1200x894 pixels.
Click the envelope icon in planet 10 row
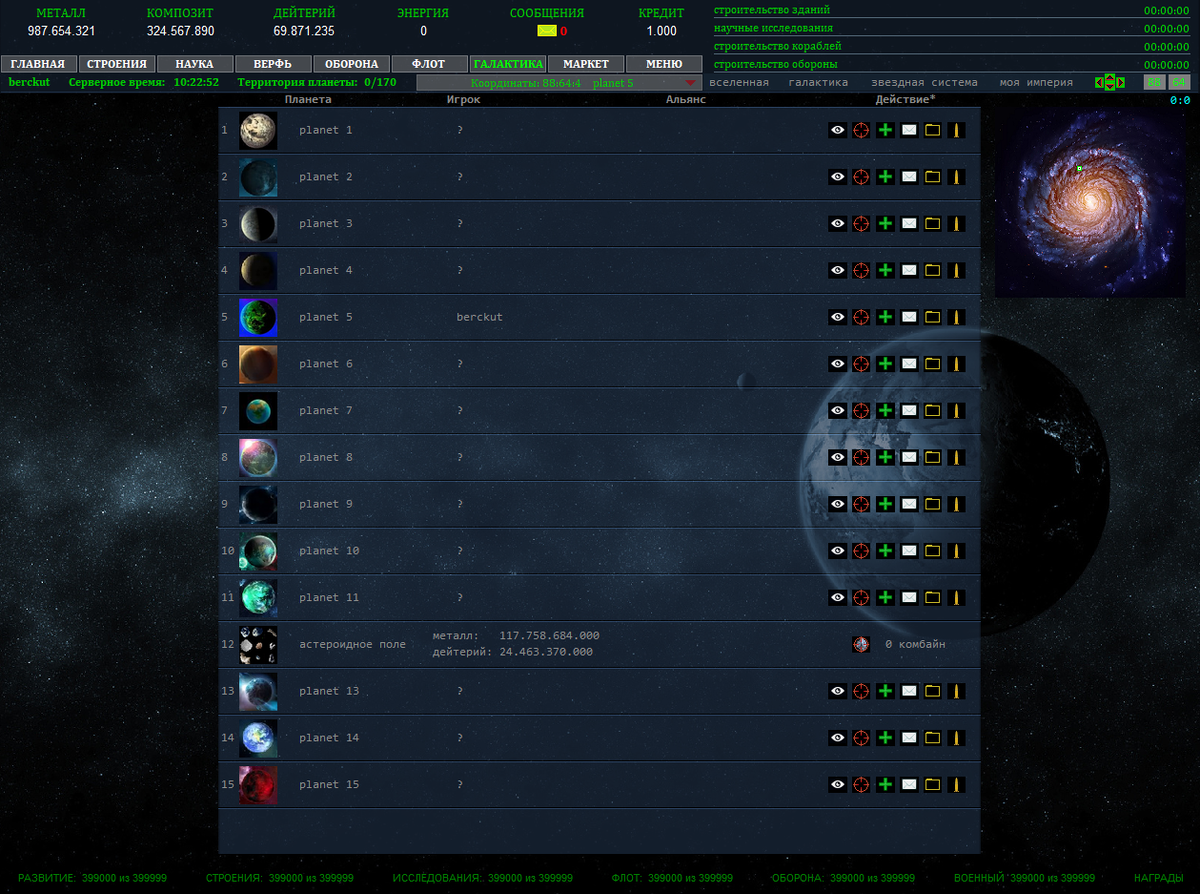(909, 551)
